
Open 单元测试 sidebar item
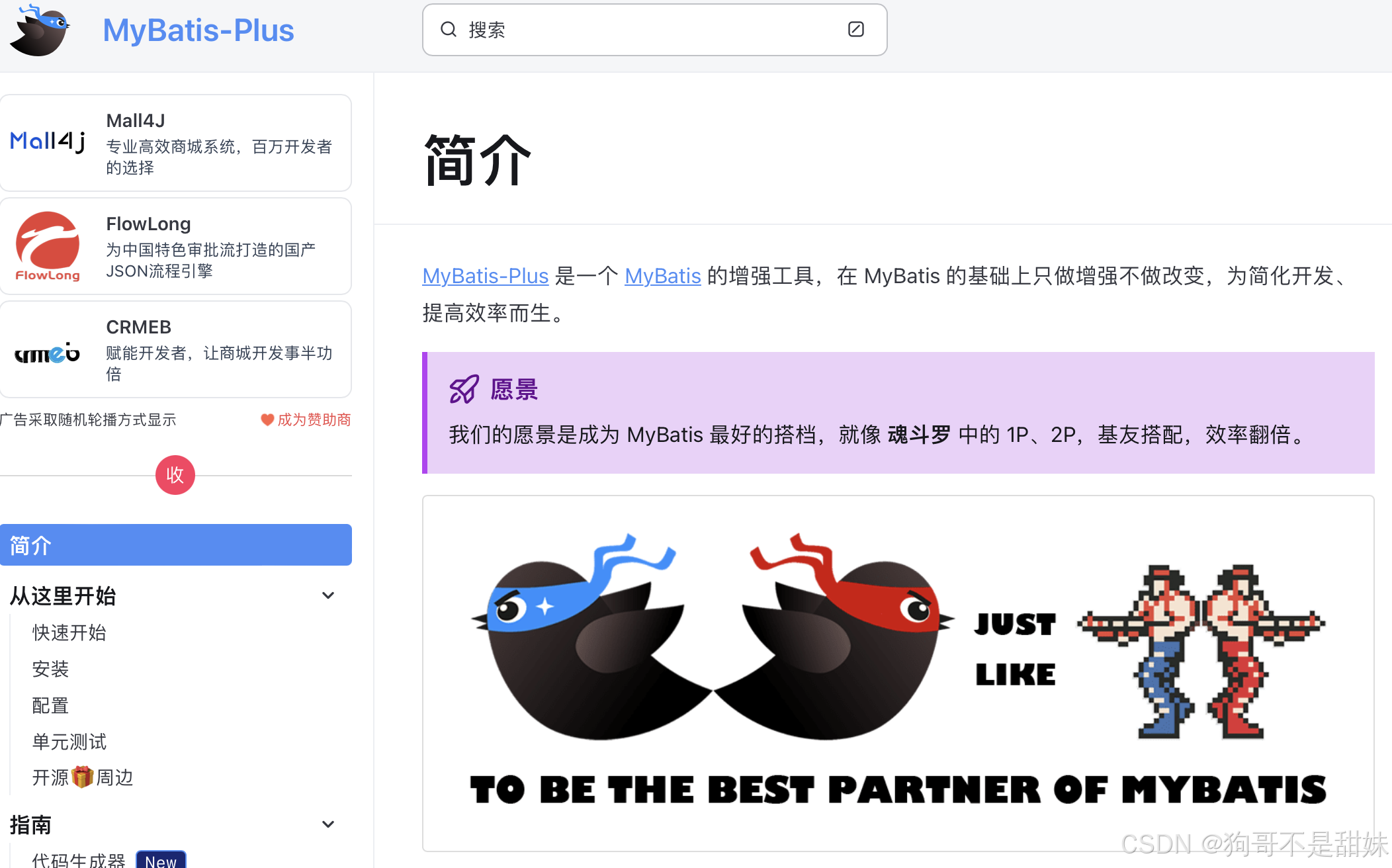click(69, 742)
